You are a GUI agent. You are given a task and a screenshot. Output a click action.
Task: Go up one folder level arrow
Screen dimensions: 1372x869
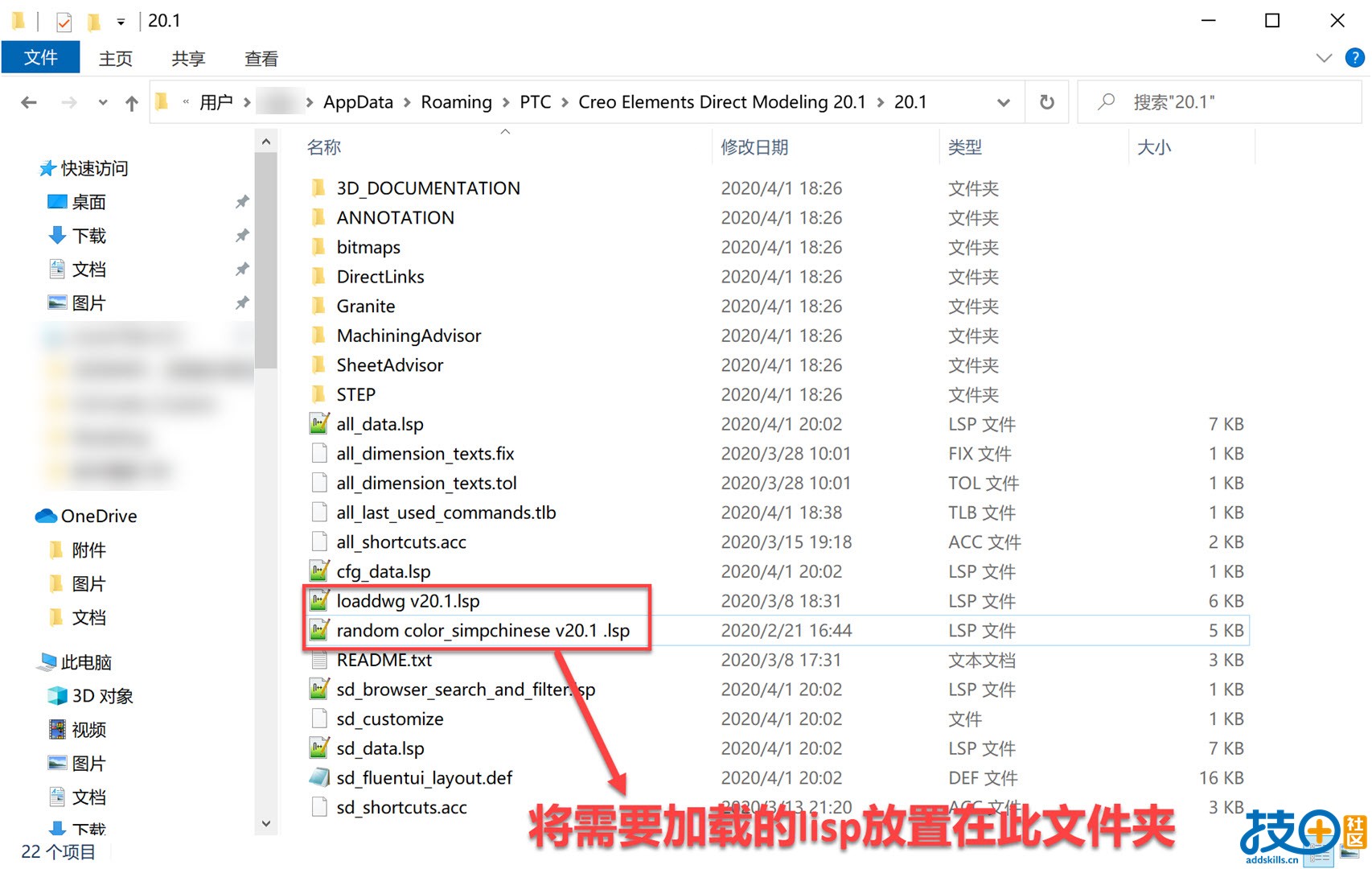132,102
